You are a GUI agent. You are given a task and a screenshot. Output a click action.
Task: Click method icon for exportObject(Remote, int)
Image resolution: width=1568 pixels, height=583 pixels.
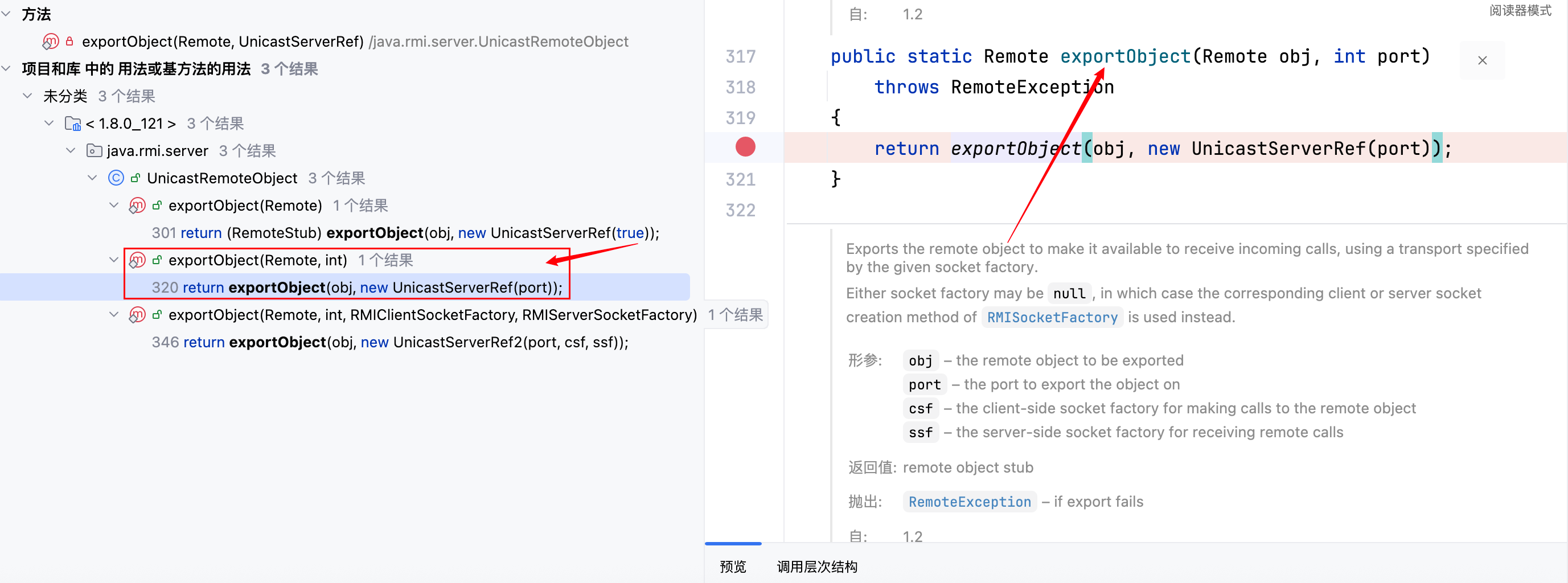pos(137,260)
